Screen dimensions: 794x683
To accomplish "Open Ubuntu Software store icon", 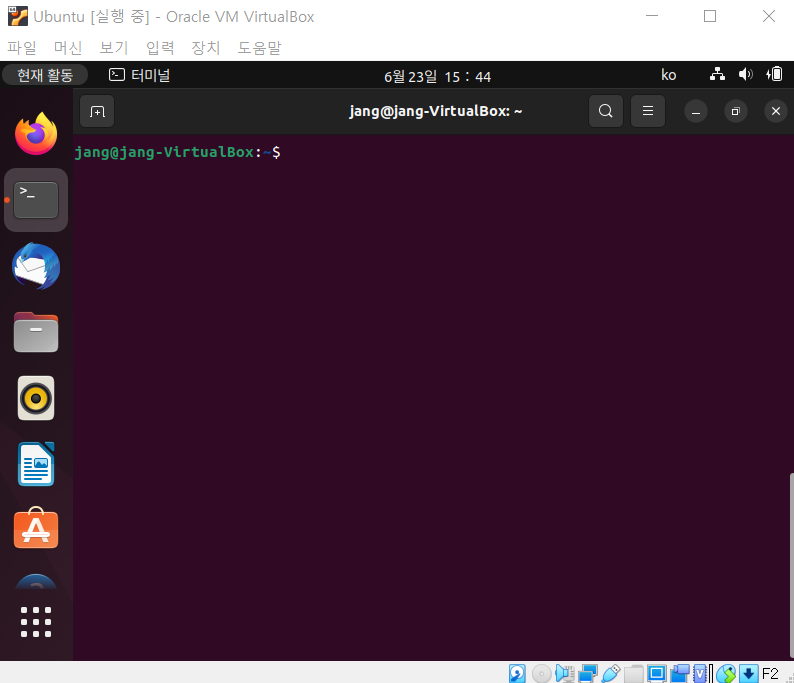I will (36, 529).
